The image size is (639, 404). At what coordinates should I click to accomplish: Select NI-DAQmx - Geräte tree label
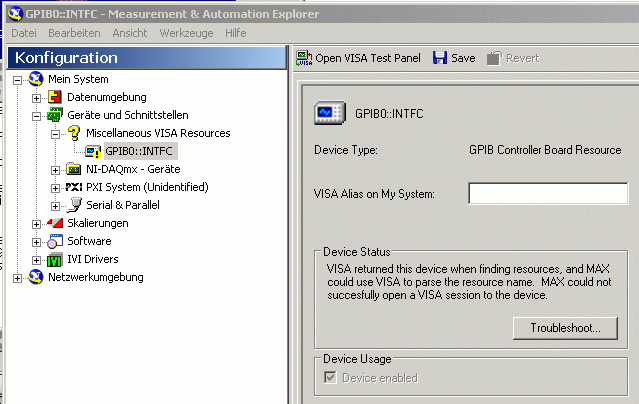133,169
